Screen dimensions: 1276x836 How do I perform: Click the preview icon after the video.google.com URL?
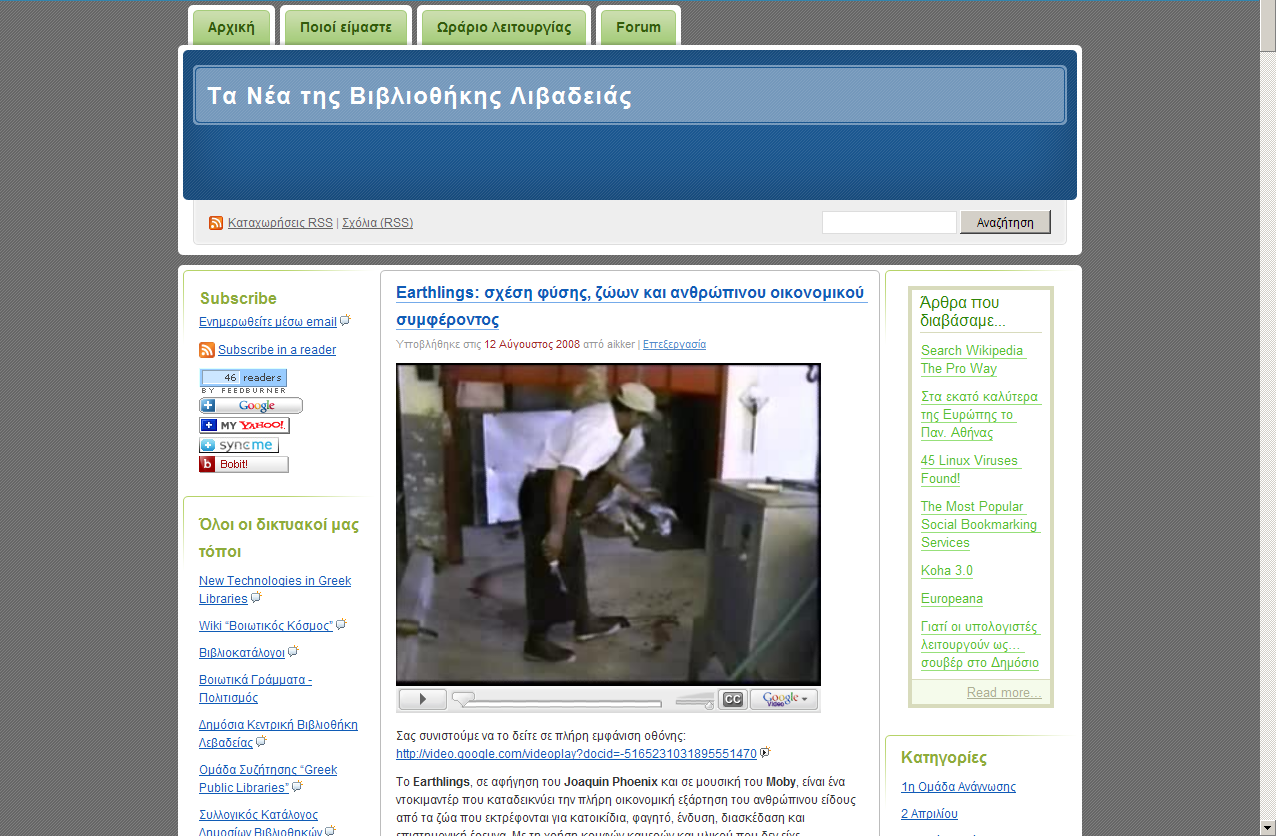click(x=765, y=753)
